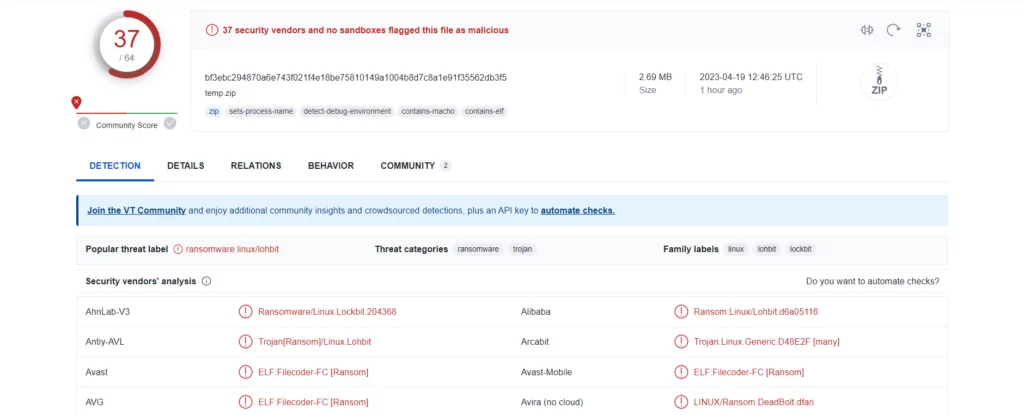The width and height of the screenshot is (1024, 415).
Task: Click the ZIP file type icon
Action: point(879,82)
